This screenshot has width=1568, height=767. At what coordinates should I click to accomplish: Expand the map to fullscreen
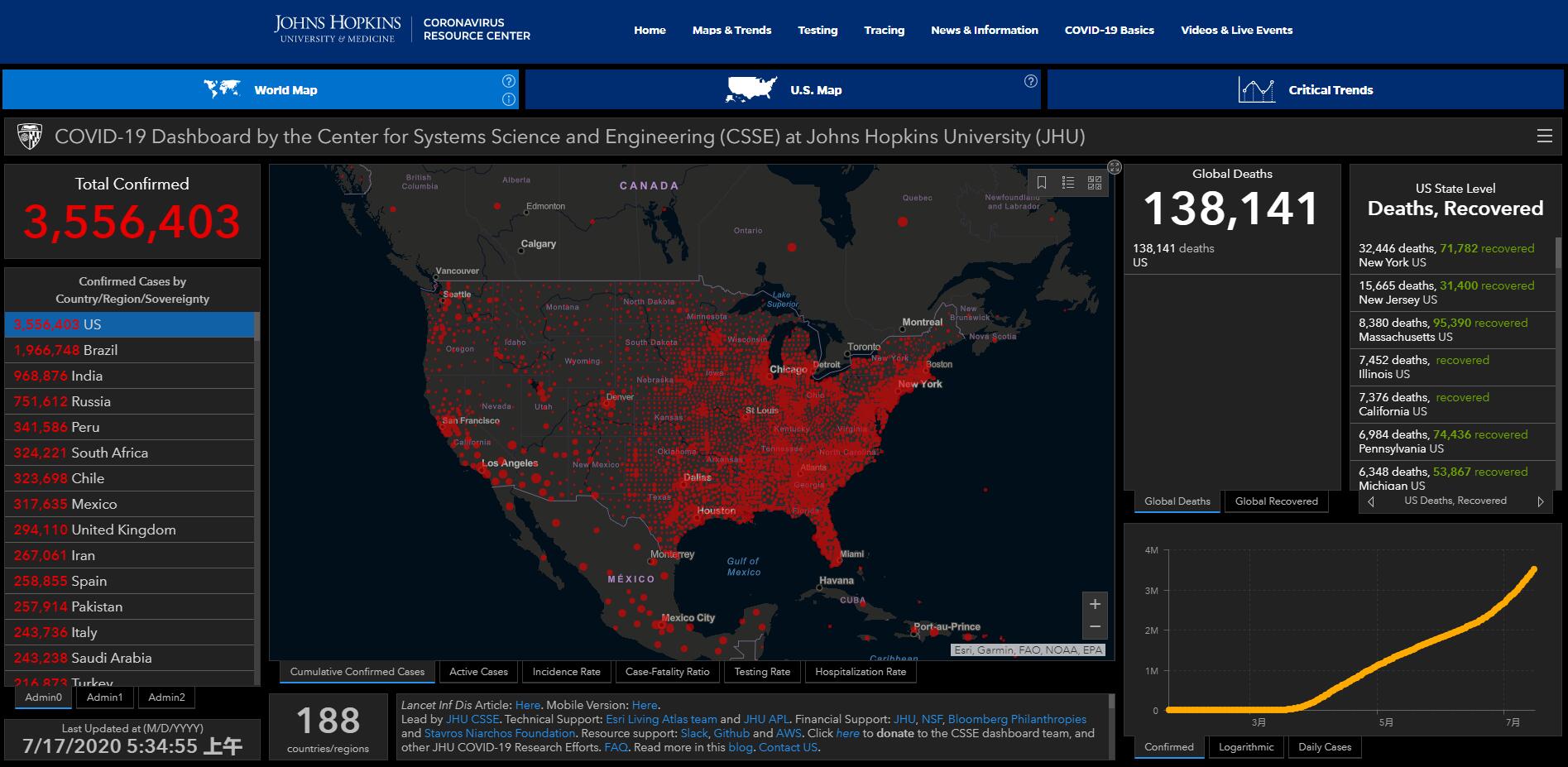tap(1115, 167)
